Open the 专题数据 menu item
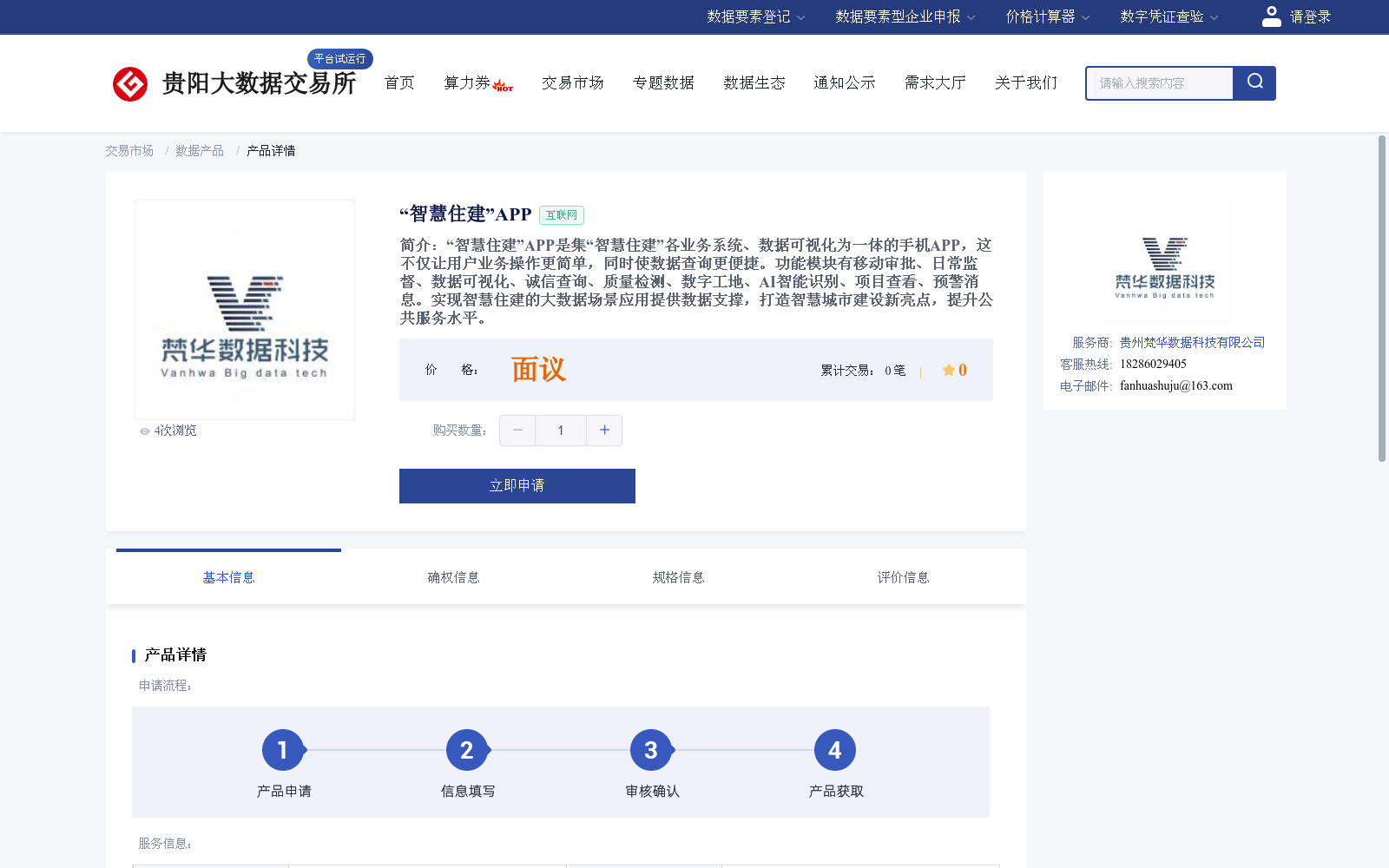 (663, 82)
